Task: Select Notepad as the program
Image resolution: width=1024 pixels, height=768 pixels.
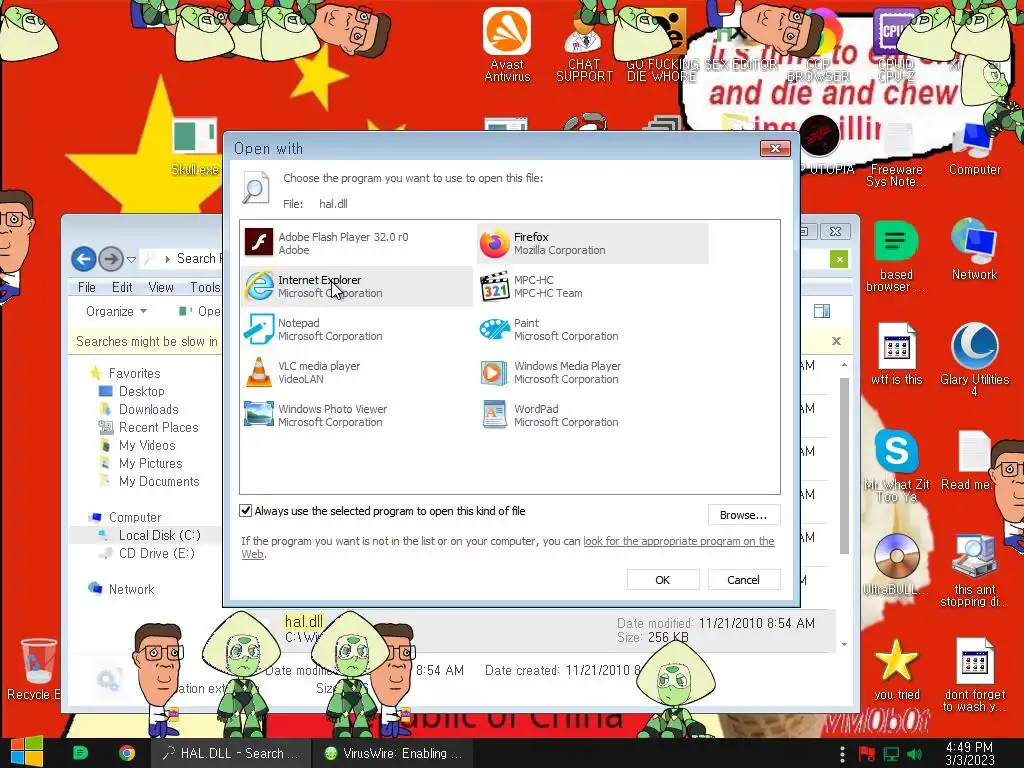Action: click(x=357, y=329)
